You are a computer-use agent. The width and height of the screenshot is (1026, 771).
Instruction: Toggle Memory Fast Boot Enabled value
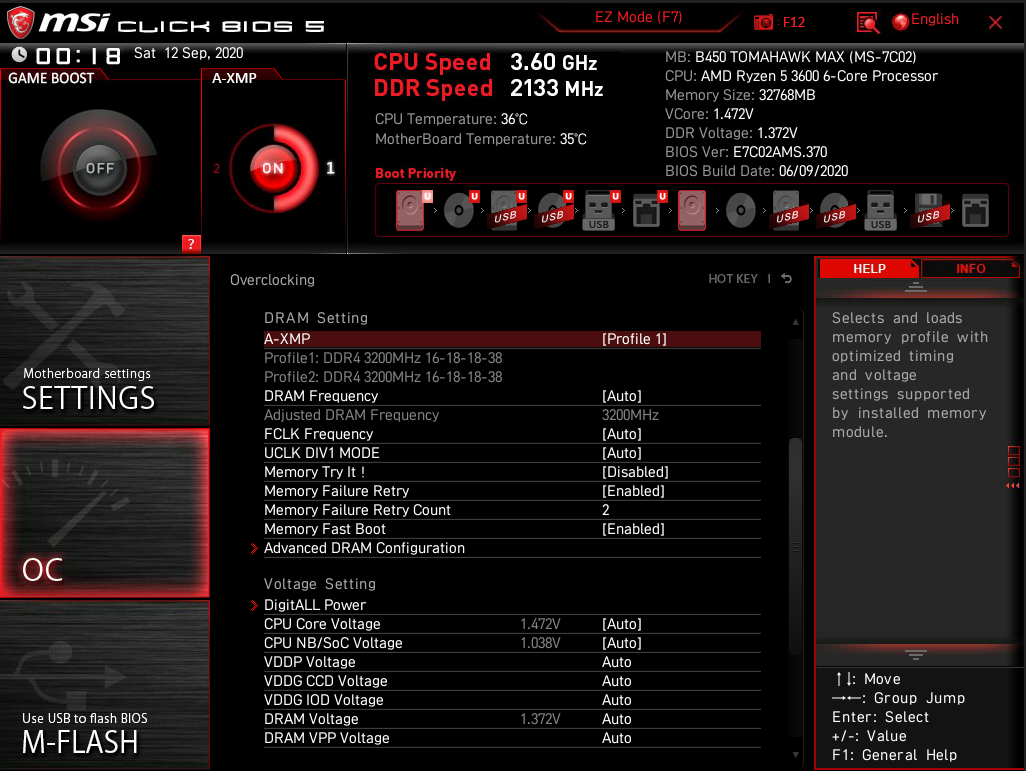(633, 529)
